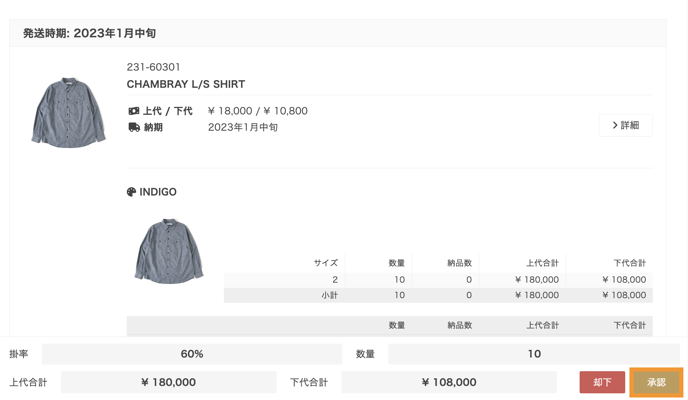Click the 下代合計 ¥108,000 summary field
The image size is (688, 400).
point(448,382)
